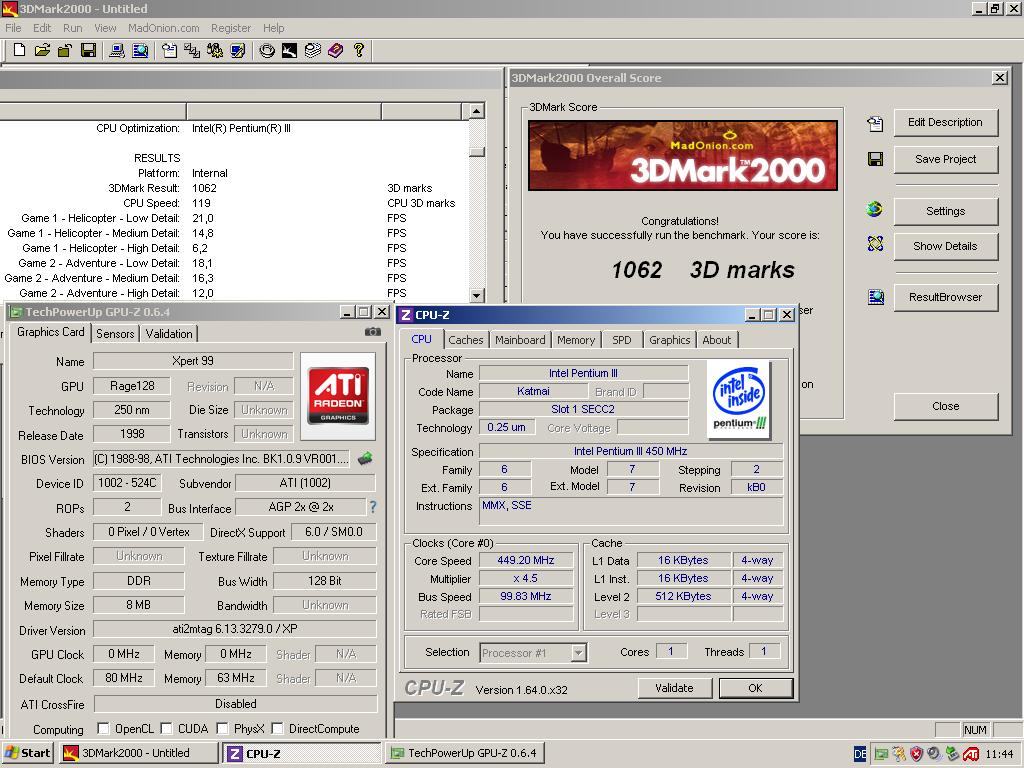Viewport: 1024px width, 768px height.
Task: Open the Register menu
Action: (231, 28)
